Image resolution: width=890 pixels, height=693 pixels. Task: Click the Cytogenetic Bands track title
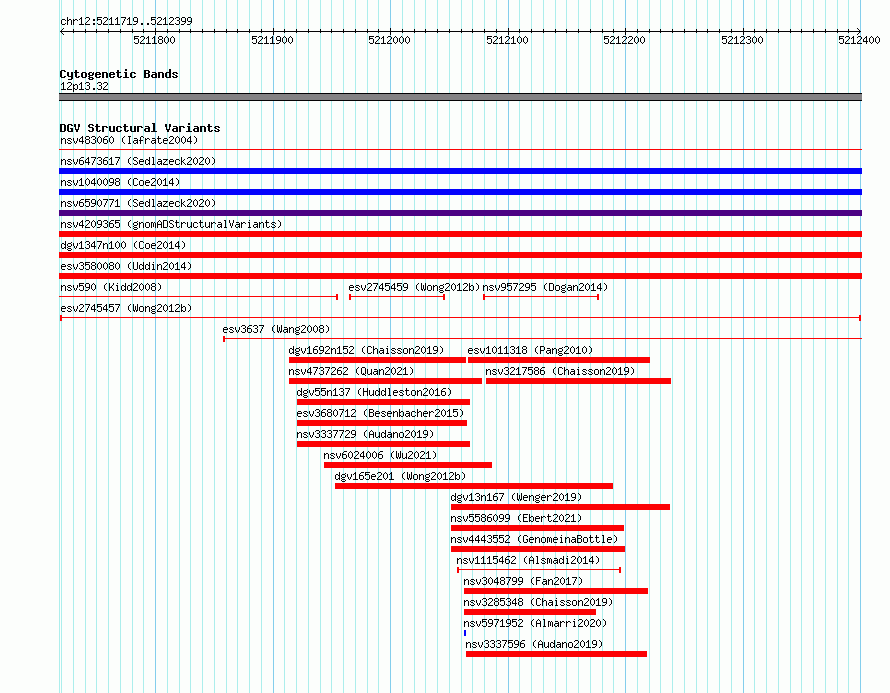[x=119, y=74]
